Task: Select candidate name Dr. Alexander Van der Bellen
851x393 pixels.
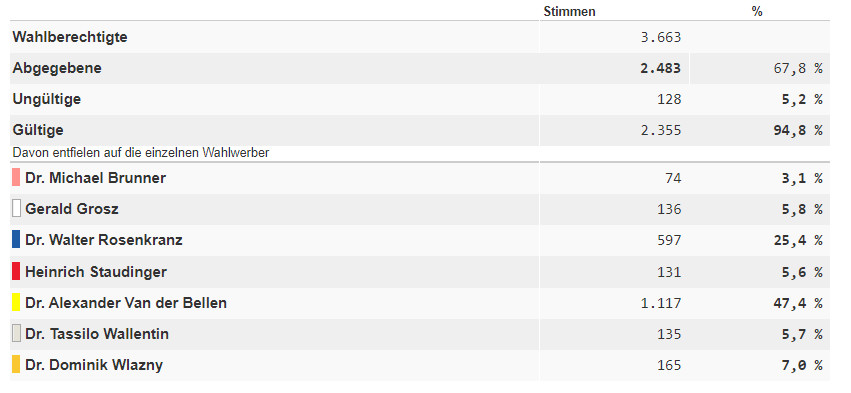Action: [x=126, y=303]
